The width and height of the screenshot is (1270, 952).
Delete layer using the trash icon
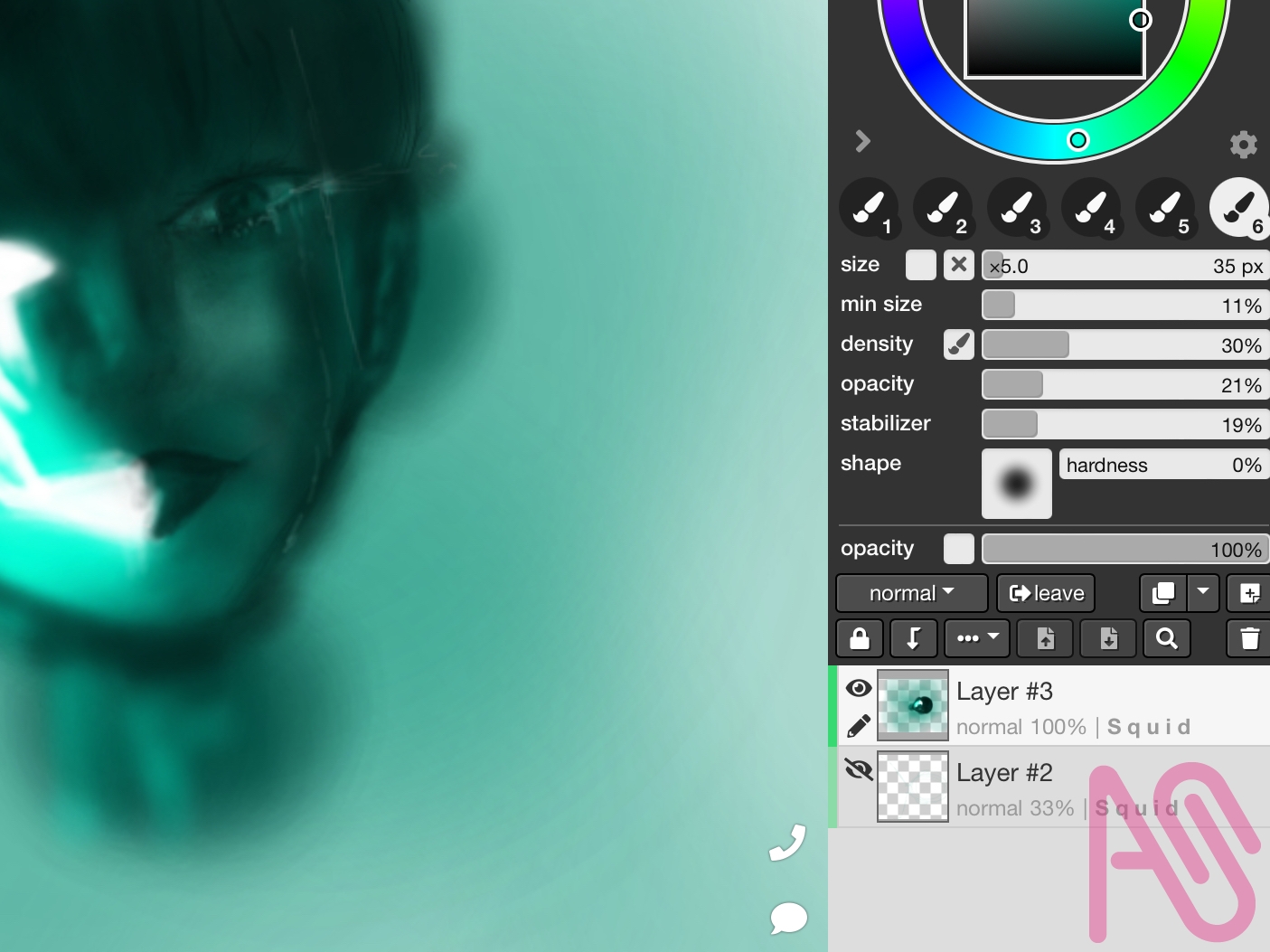(x=1249, y=639)
